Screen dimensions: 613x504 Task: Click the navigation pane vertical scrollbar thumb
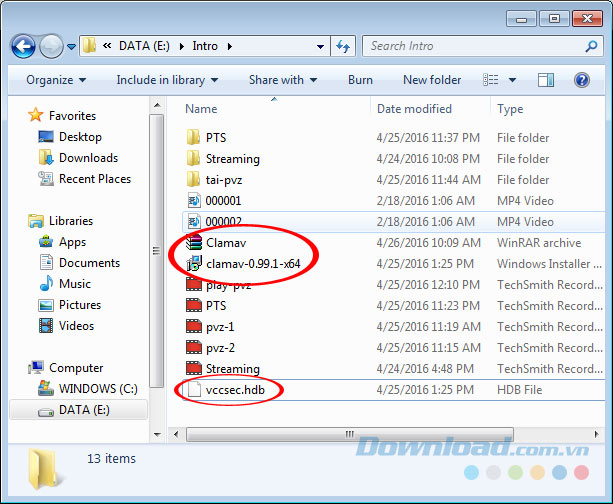(x=157, y=251)
